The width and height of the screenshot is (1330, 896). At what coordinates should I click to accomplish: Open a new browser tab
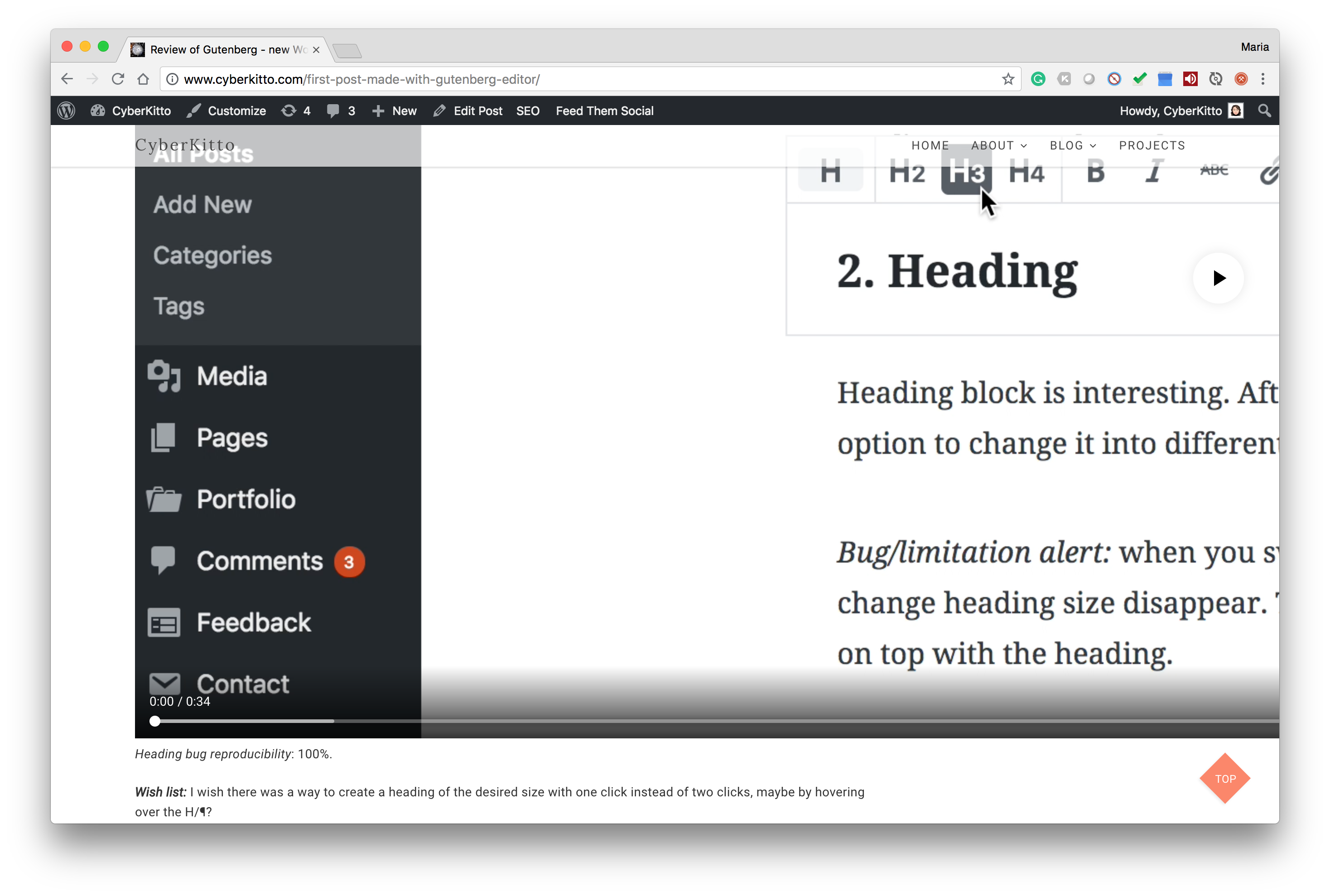347,51
